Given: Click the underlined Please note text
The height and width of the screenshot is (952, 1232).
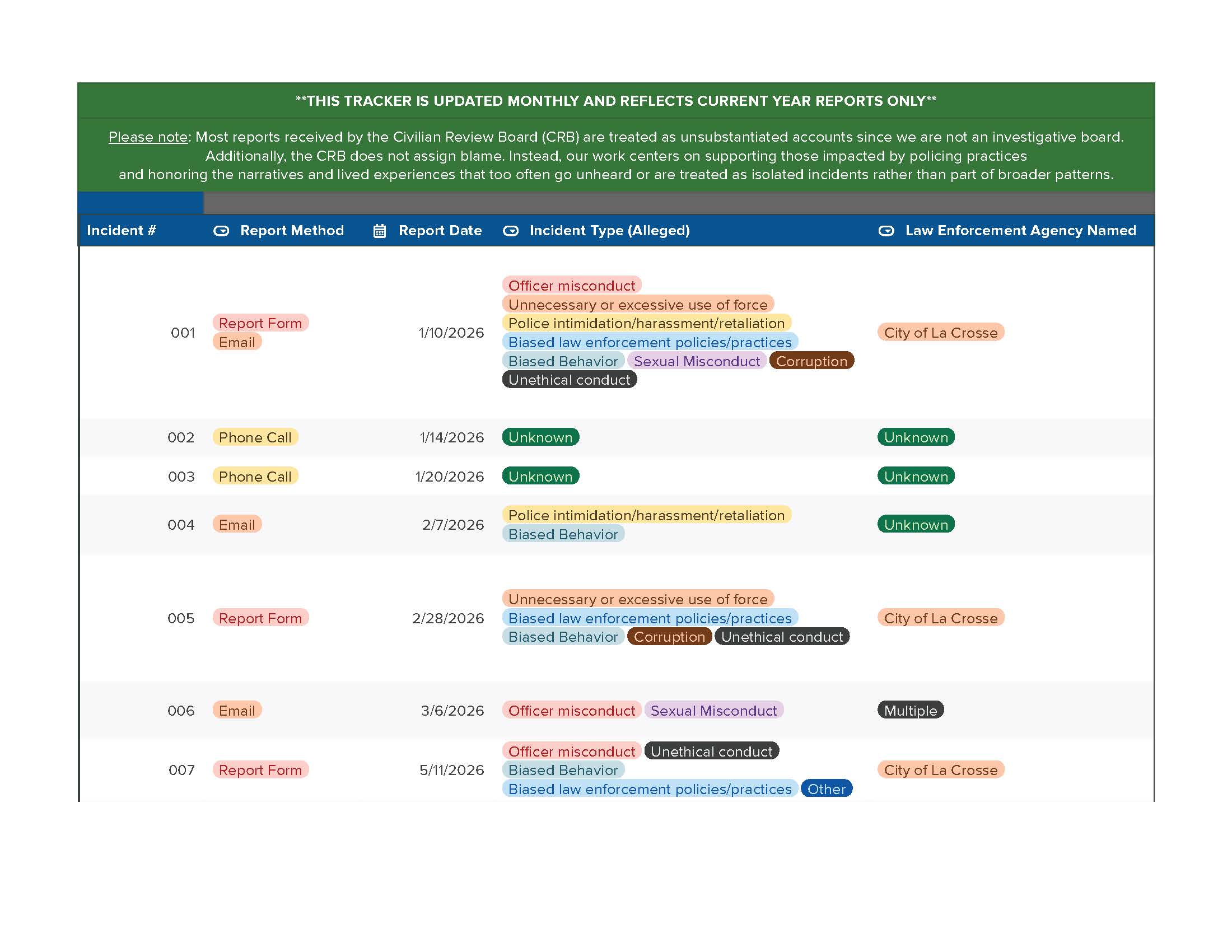Looking at the screenshot, I should click(148, 137).
